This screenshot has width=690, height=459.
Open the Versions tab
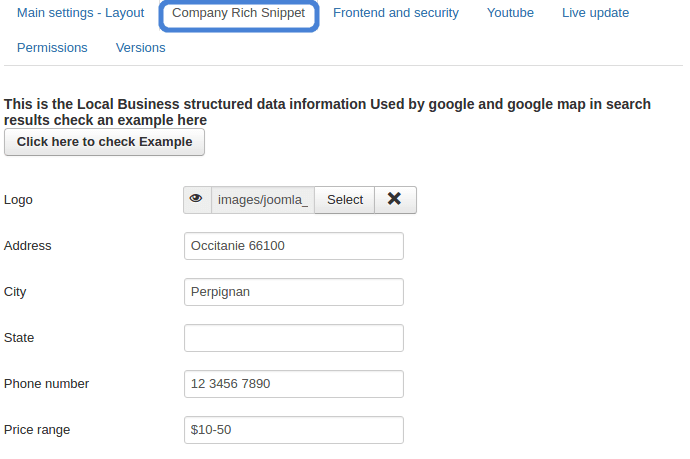pos(141,47)
